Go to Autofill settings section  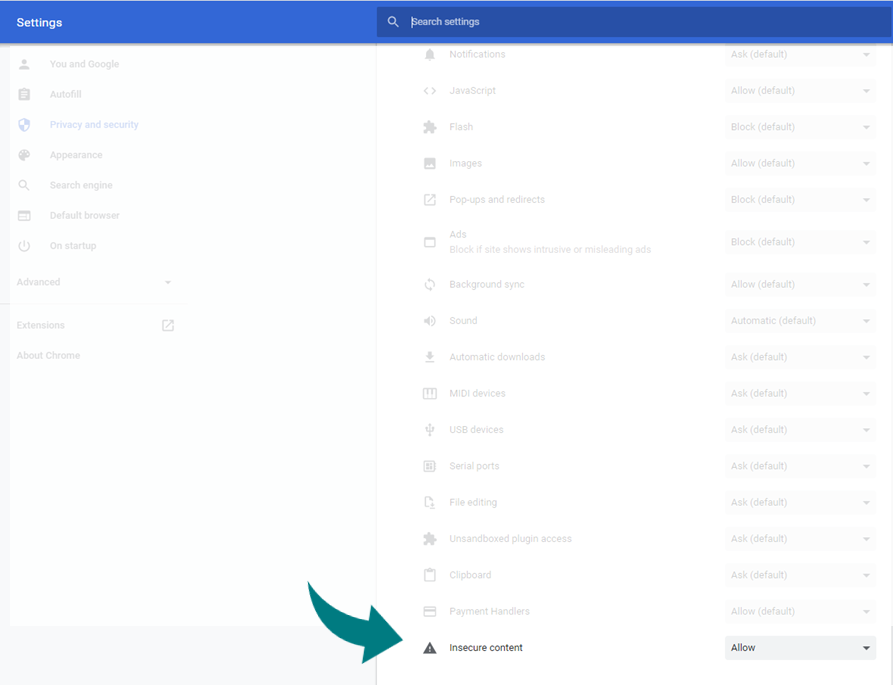(x=65, y=94)
